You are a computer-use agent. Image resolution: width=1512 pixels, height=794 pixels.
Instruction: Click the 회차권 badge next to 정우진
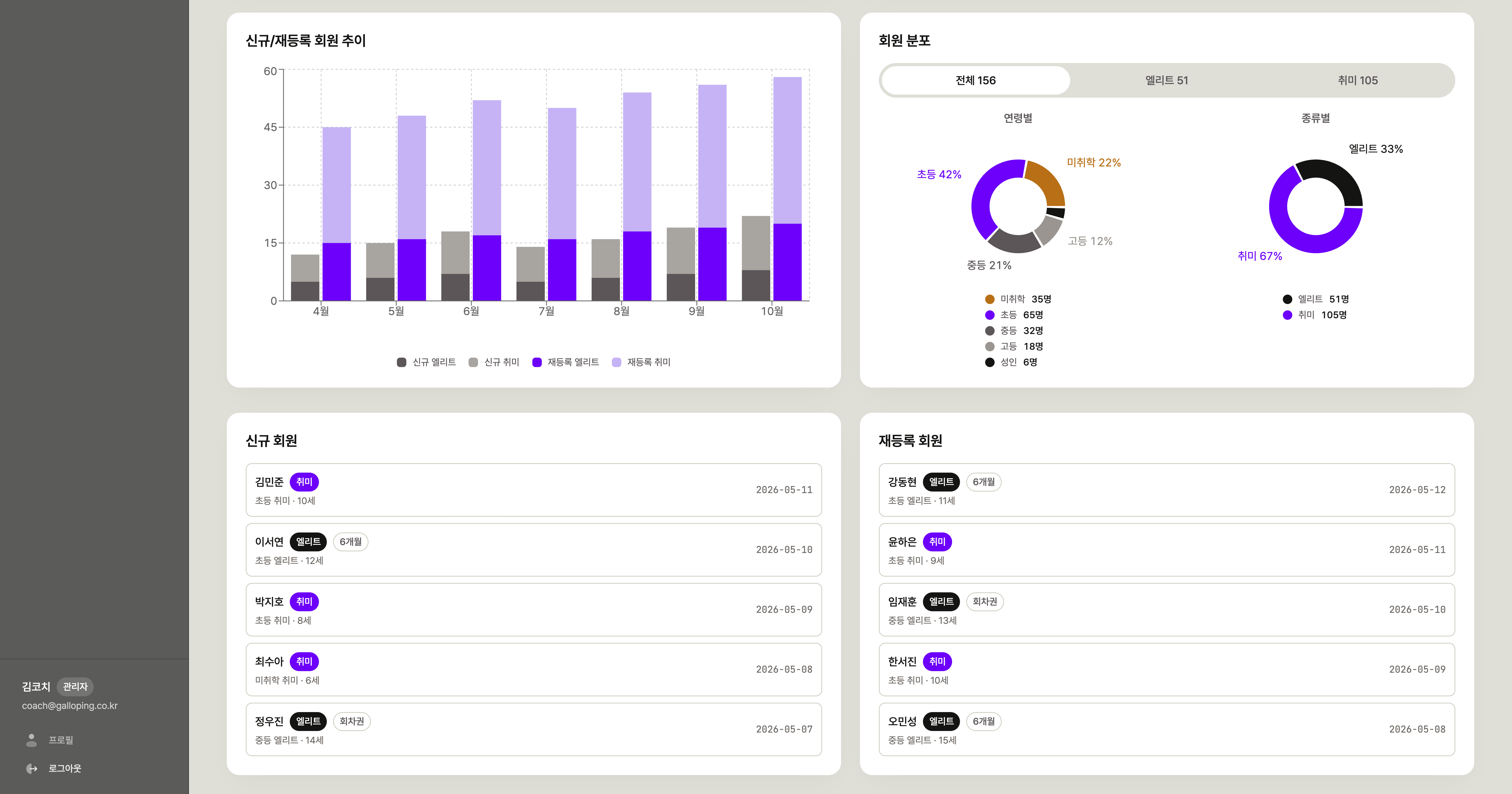tap(351, 722)
